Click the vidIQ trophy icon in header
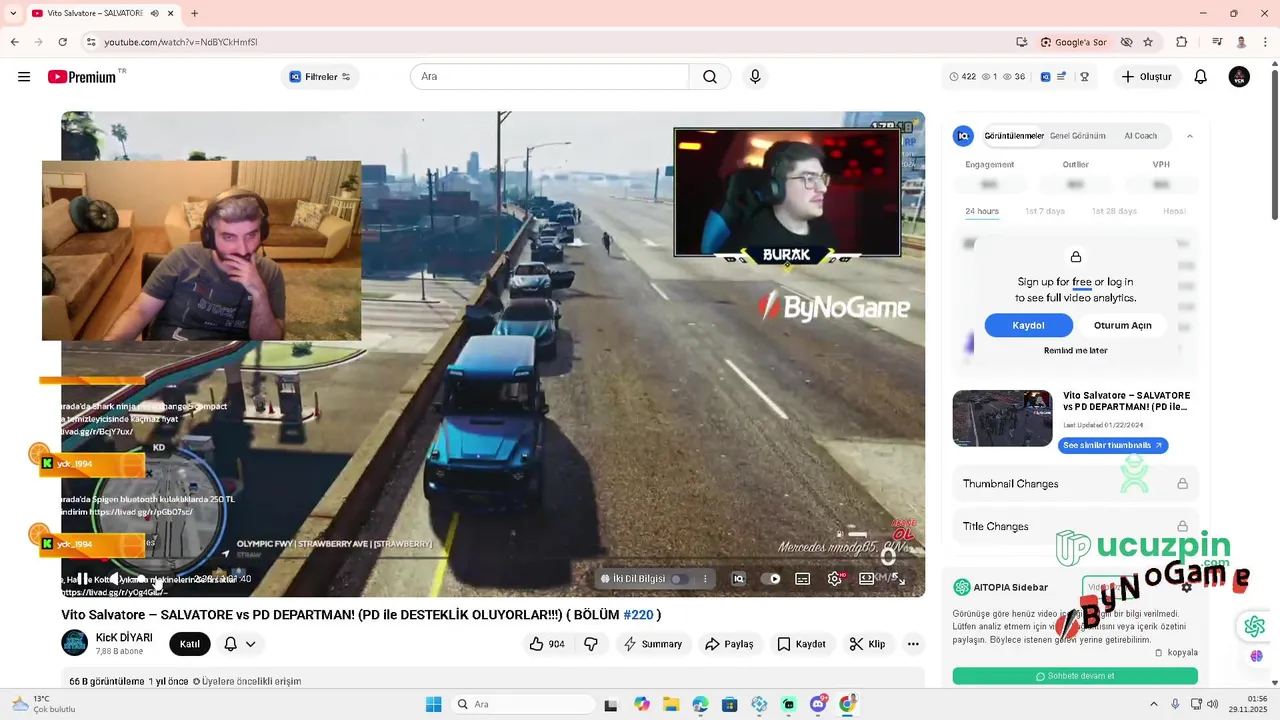Viewport: 1280px width, 720px height. [x=1084, y=77]
